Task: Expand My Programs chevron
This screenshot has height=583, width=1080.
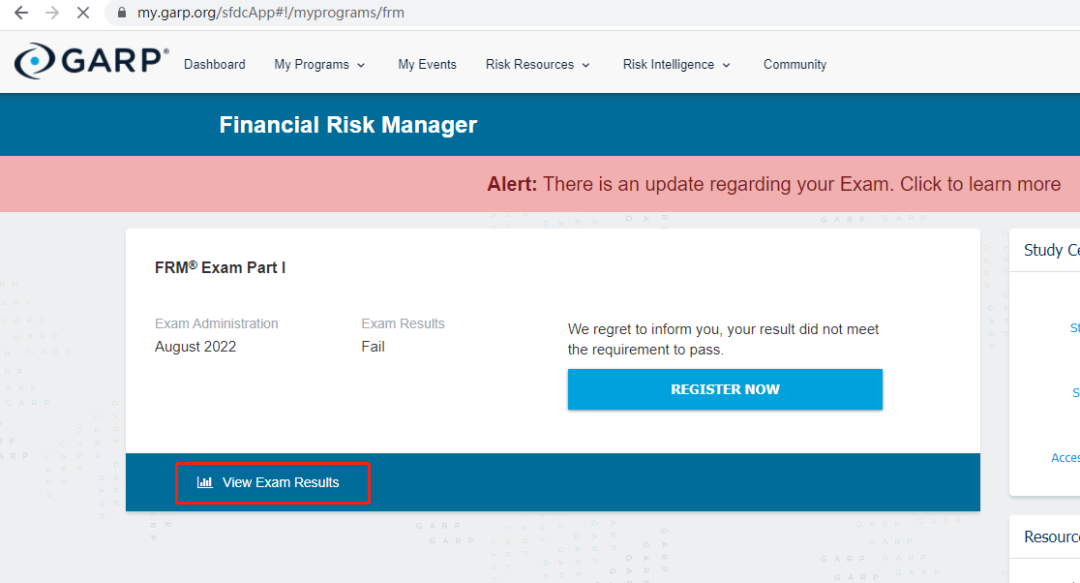Action: 361,65
